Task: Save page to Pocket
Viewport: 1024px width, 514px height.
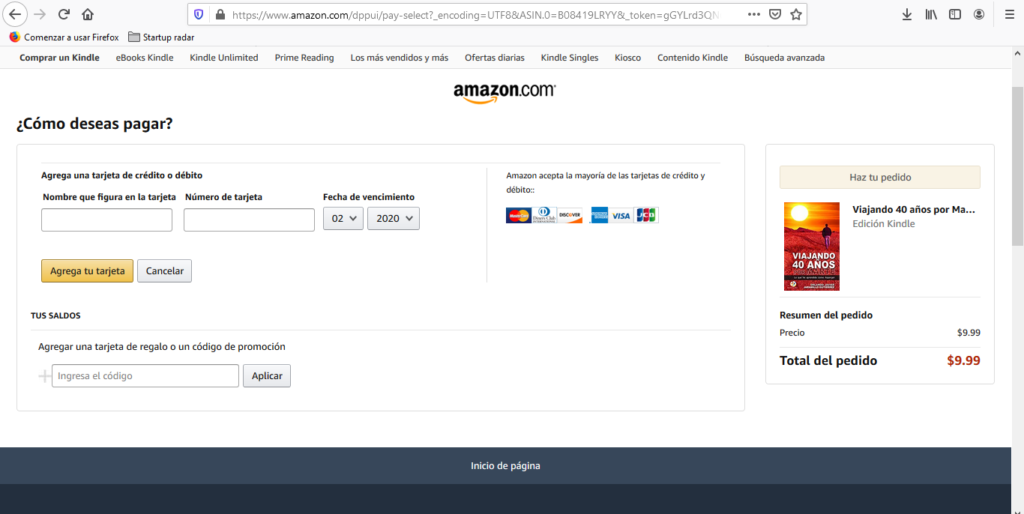Action: (775, 14)
